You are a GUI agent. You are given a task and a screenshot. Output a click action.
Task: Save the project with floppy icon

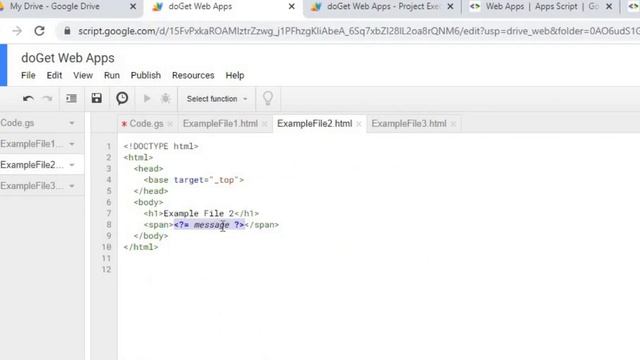point(96,98)
